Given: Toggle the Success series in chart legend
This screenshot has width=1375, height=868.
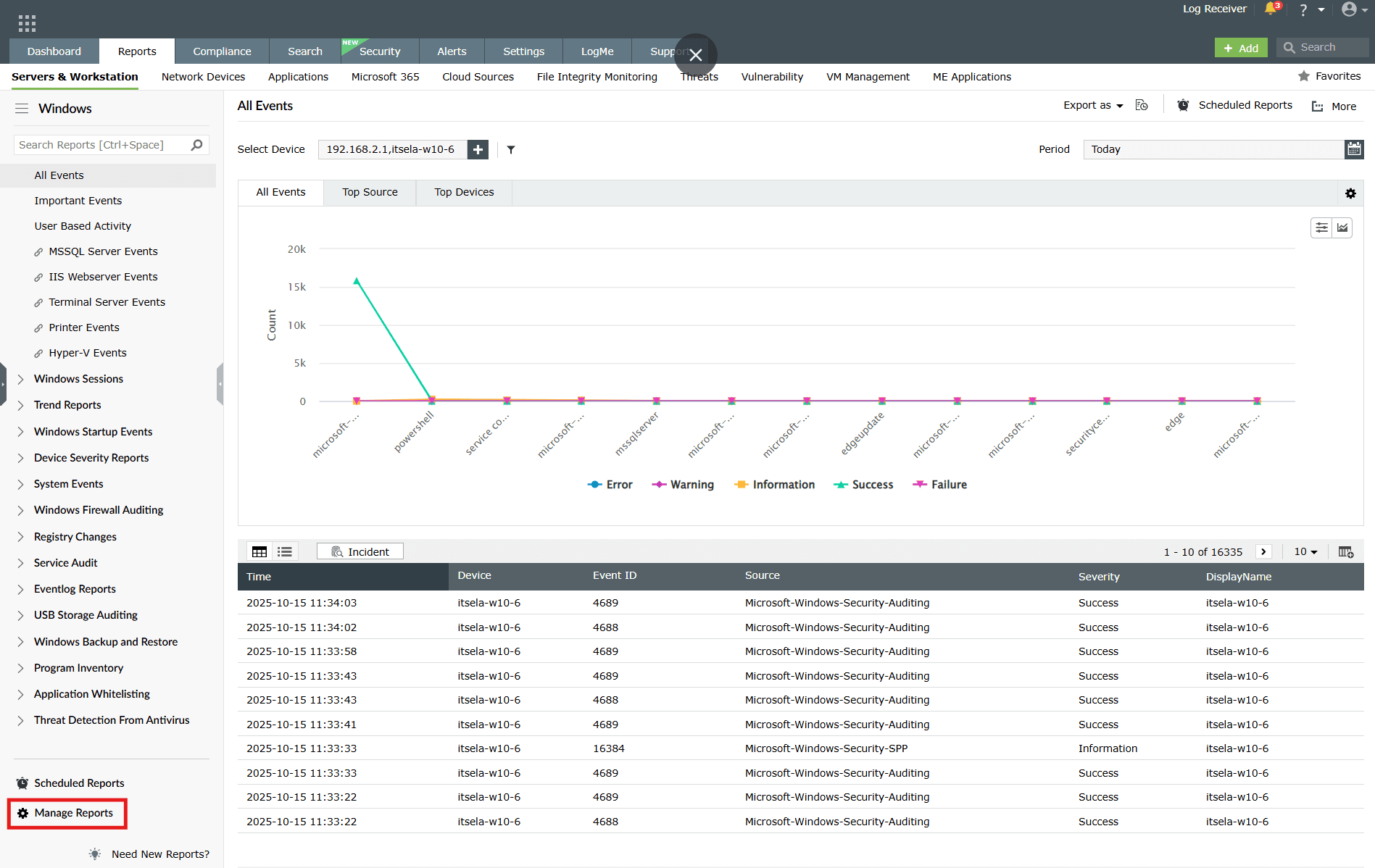Looking at the screenshot, I should coord(863,484).
